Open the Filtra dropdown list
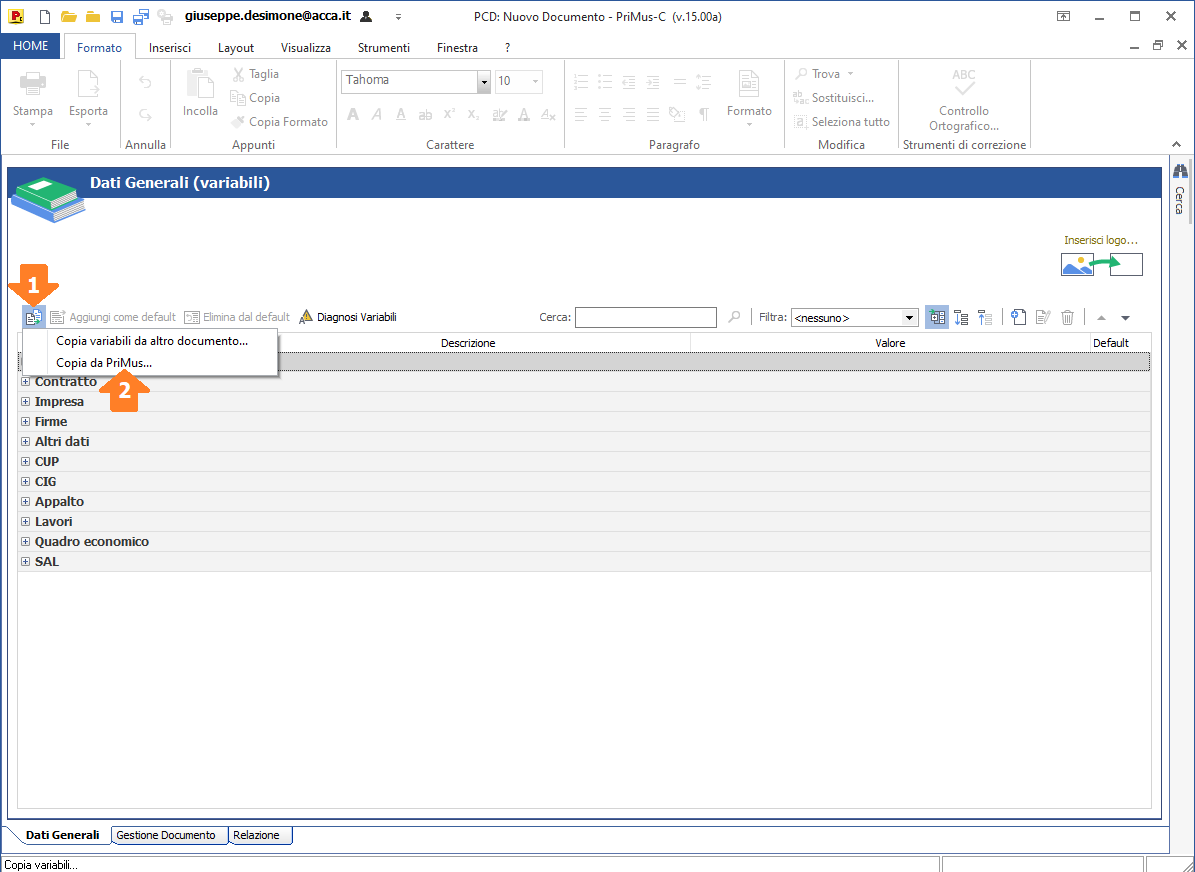 [909, 318]
